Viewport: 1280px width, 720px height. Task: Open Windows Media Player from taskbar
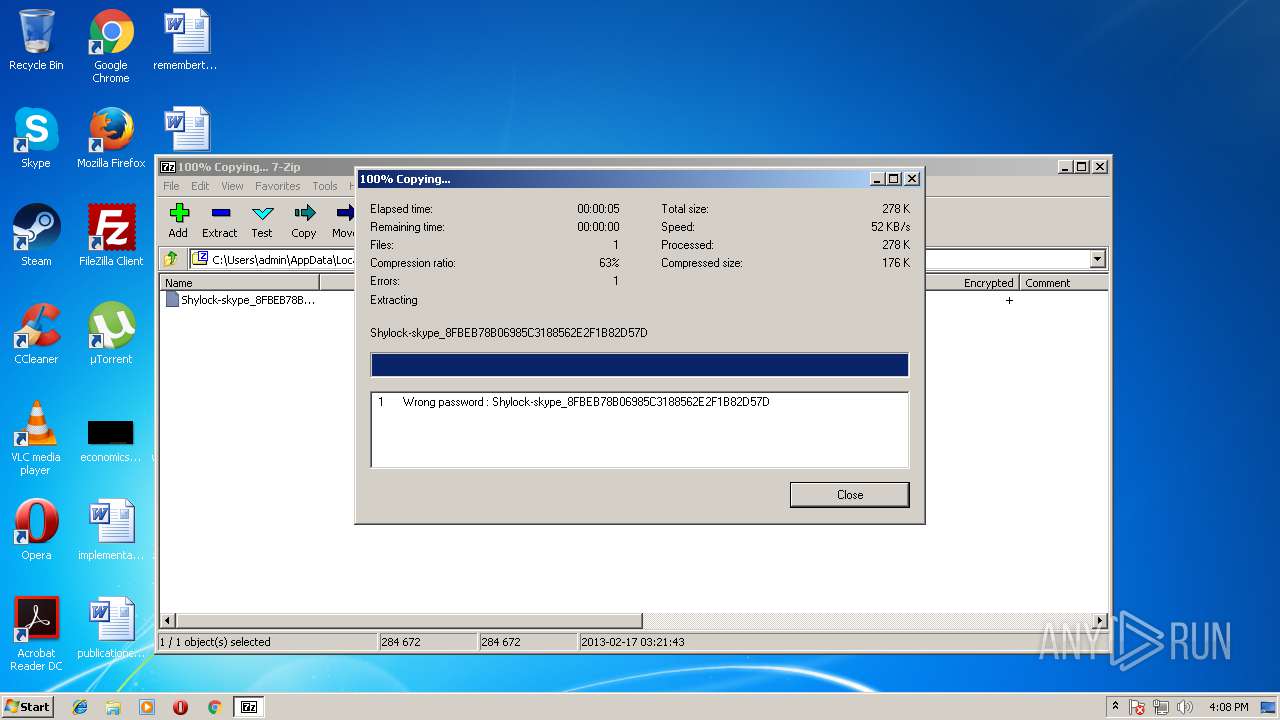click(x=147, y=707)
